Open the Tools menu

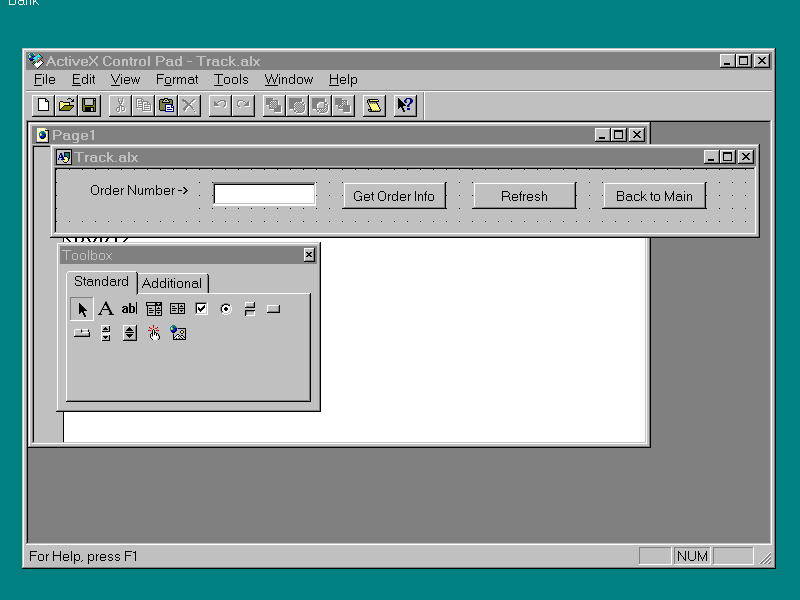[x=231, y=80]
